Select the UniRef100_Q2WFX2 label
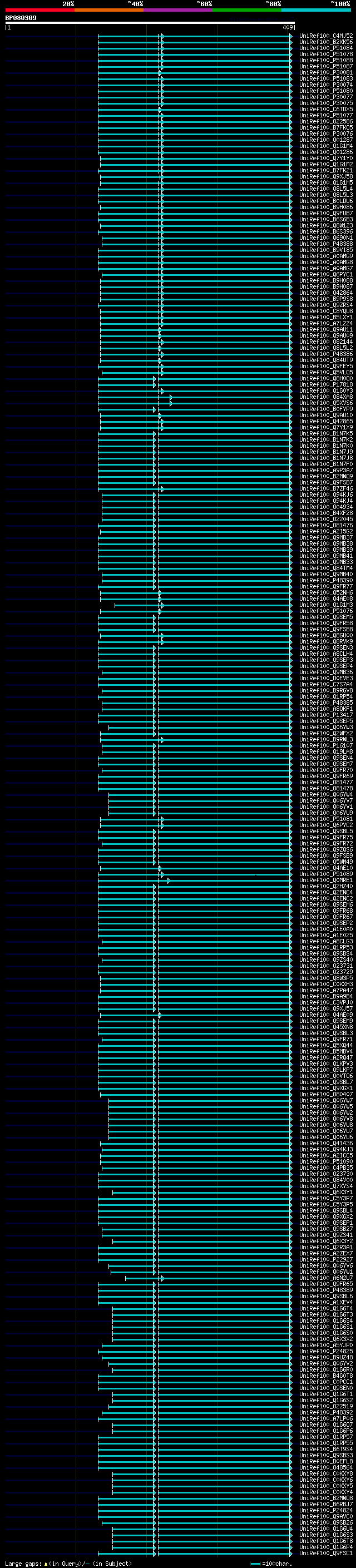This screenshot has width=356, height=1568. coord(326,734)
